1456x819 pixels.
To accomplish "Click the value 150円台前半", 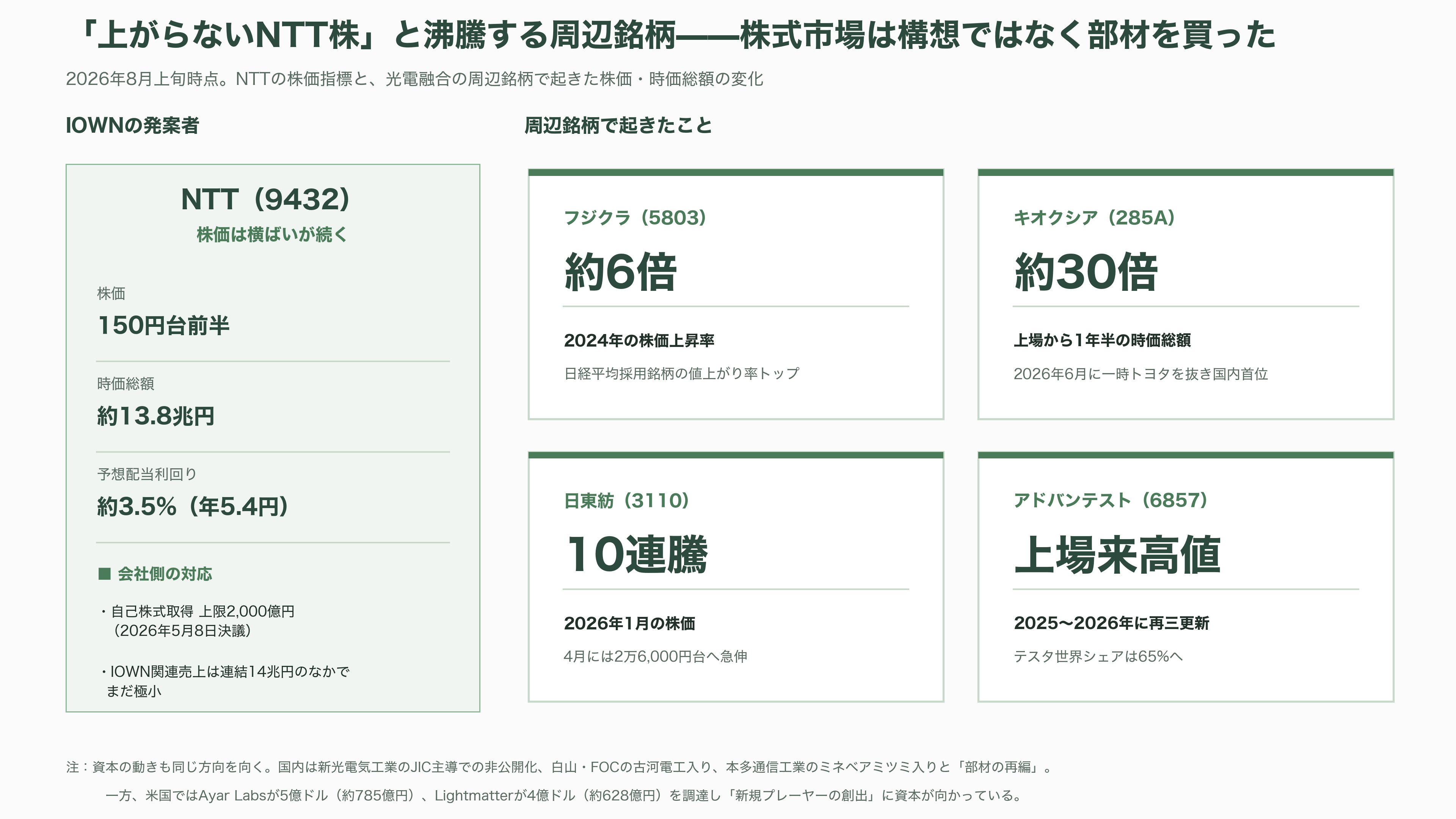I will pos(163,326).
